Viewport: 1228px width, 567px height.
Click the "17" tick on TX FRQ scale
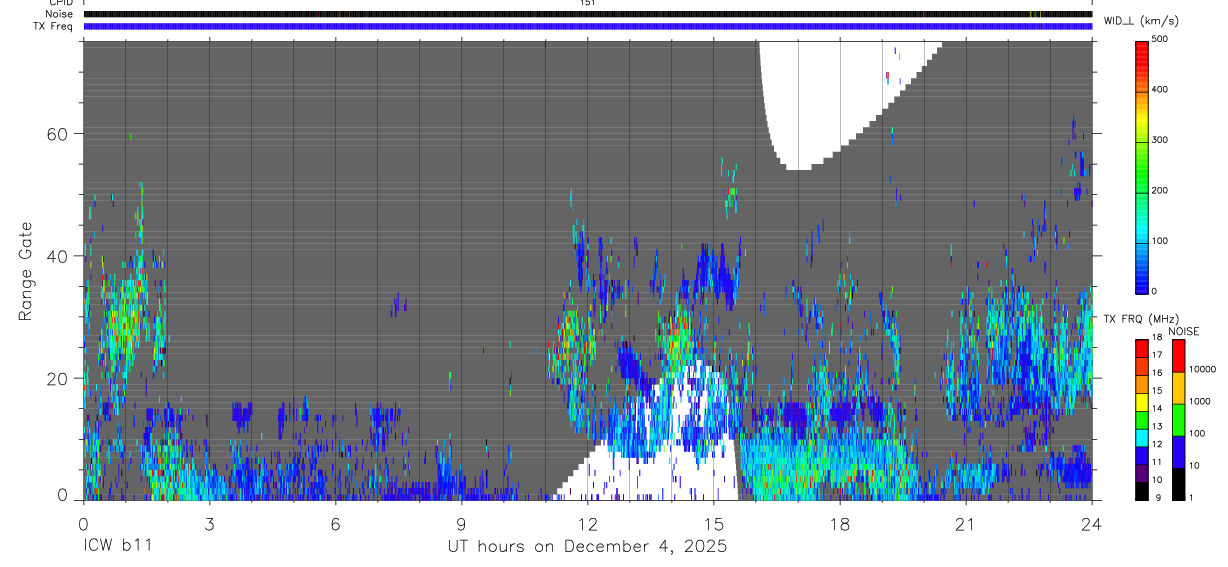[x=1157, y=355]
